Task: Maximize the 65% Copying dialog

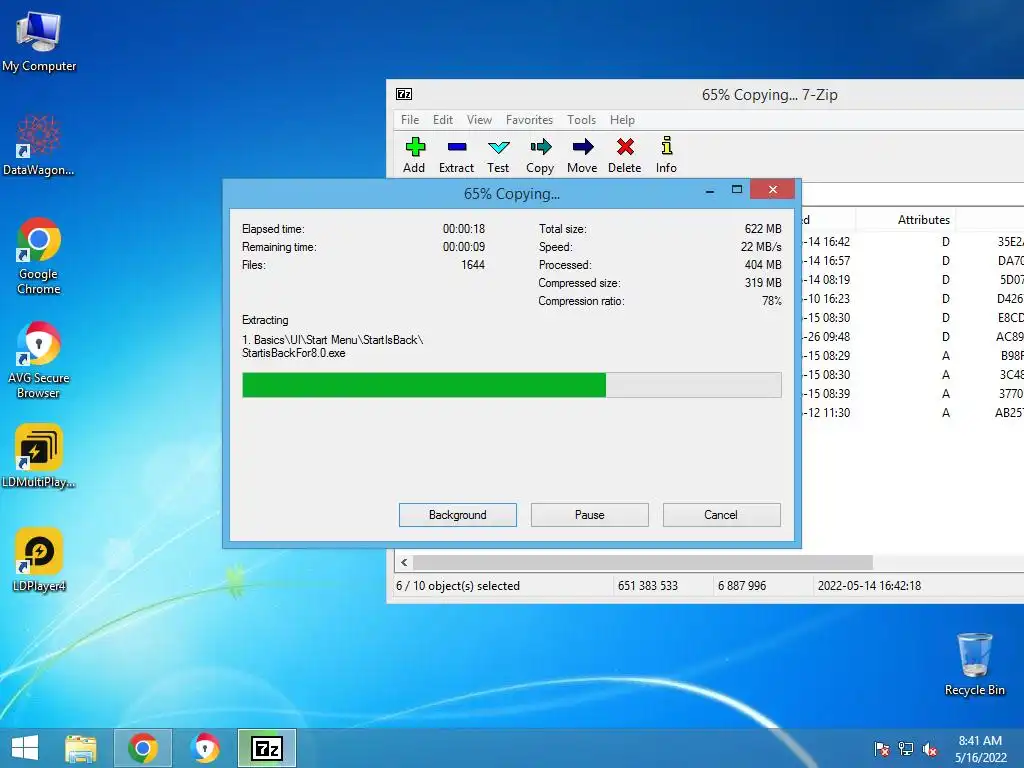Action: click(x=737, y=190)
